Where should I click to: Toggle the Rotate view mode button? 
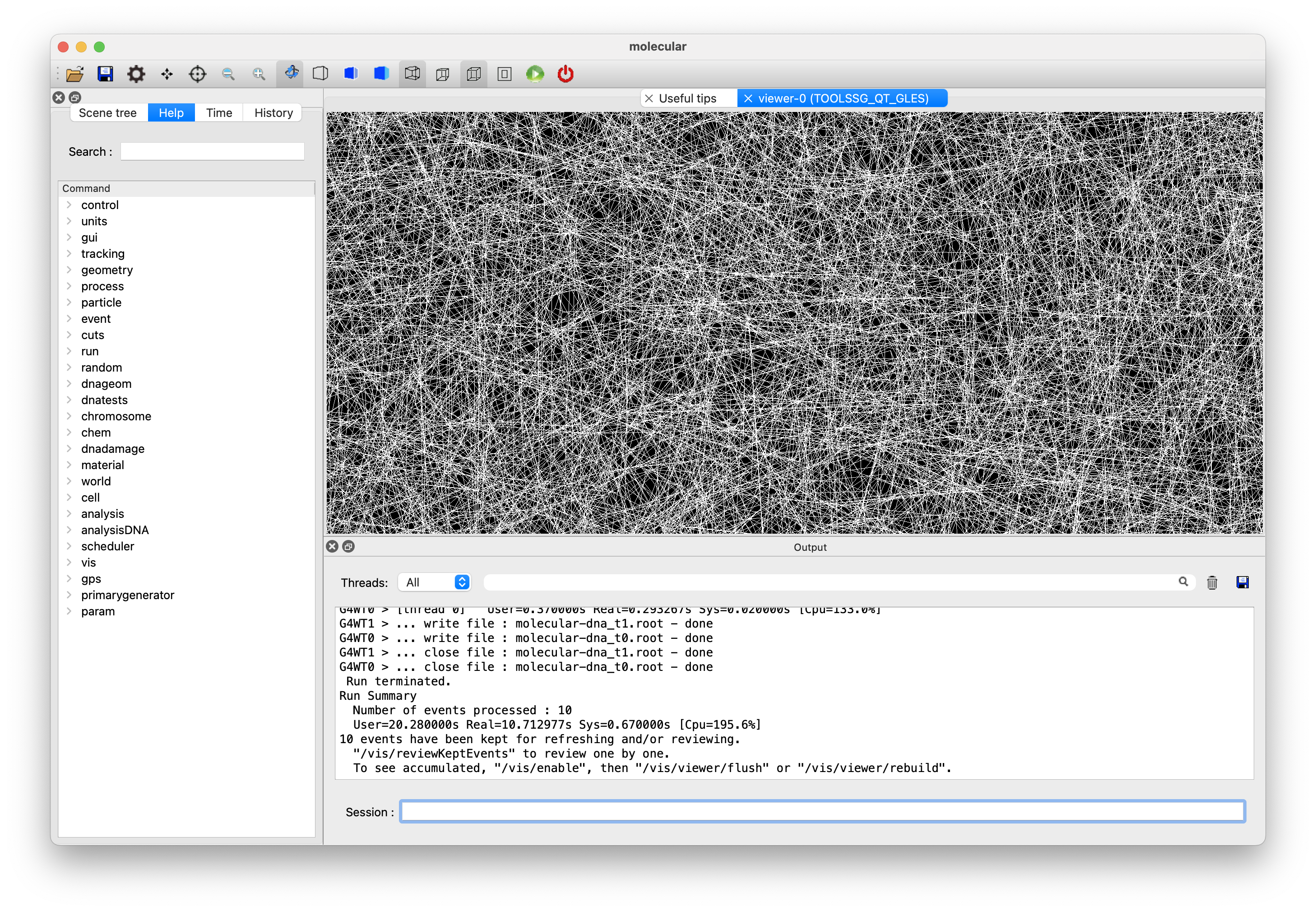[x=291, y=74]
